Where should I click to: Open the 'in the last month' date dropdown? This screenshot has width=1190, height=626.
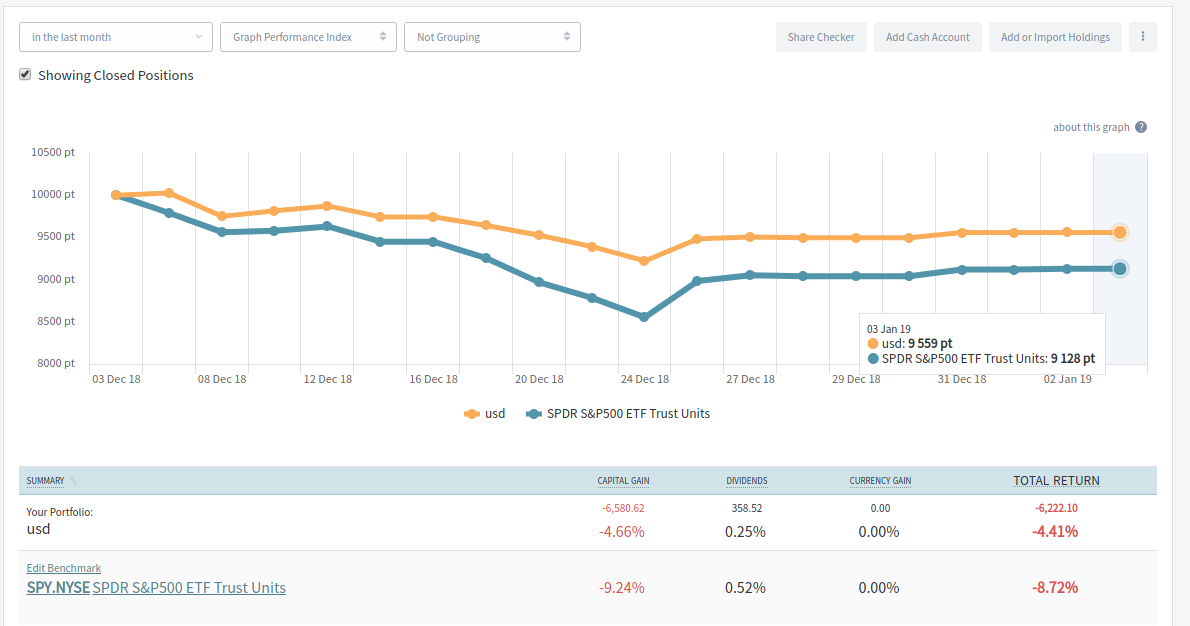coord(116,37)
